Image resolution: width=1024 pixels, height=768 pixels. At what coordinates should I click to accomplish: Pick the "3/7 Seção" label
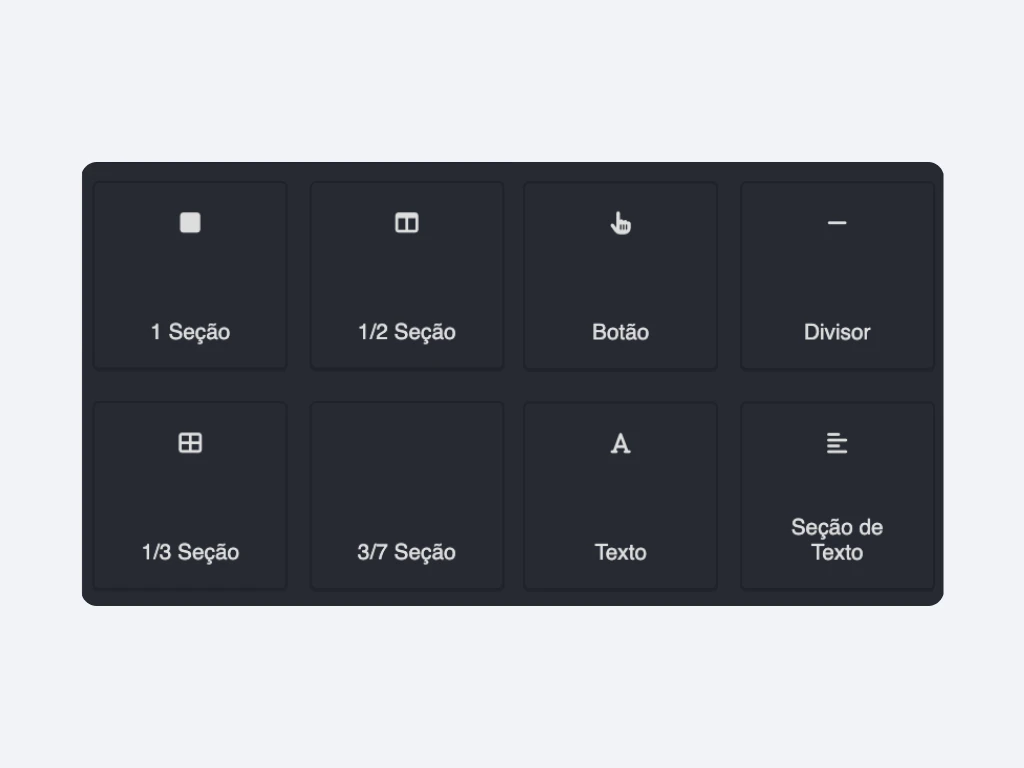[x=407, y=552]
